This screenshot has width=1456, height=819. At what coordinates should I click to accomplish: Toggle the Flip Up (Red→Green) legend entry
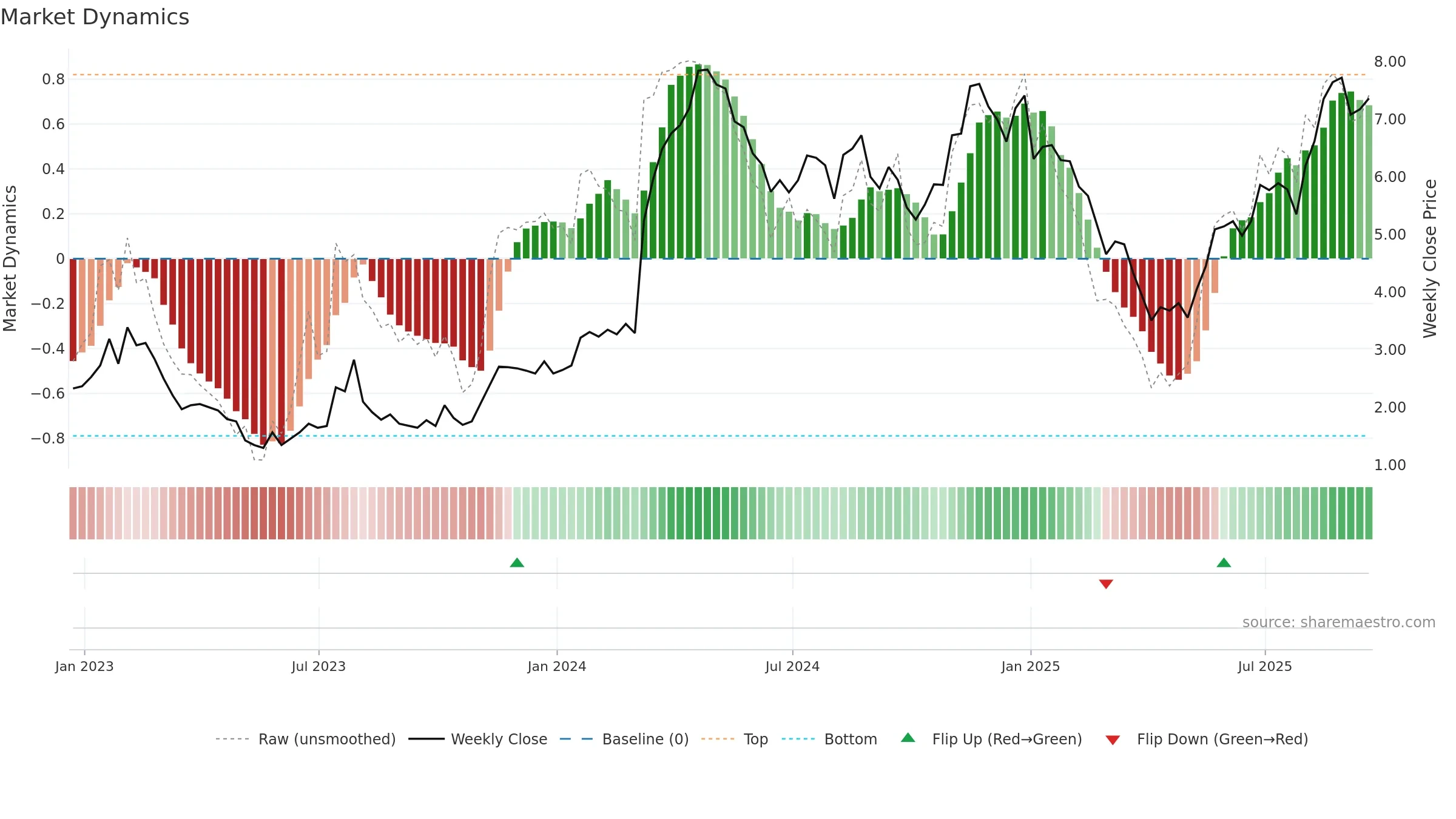coord(991,739)
